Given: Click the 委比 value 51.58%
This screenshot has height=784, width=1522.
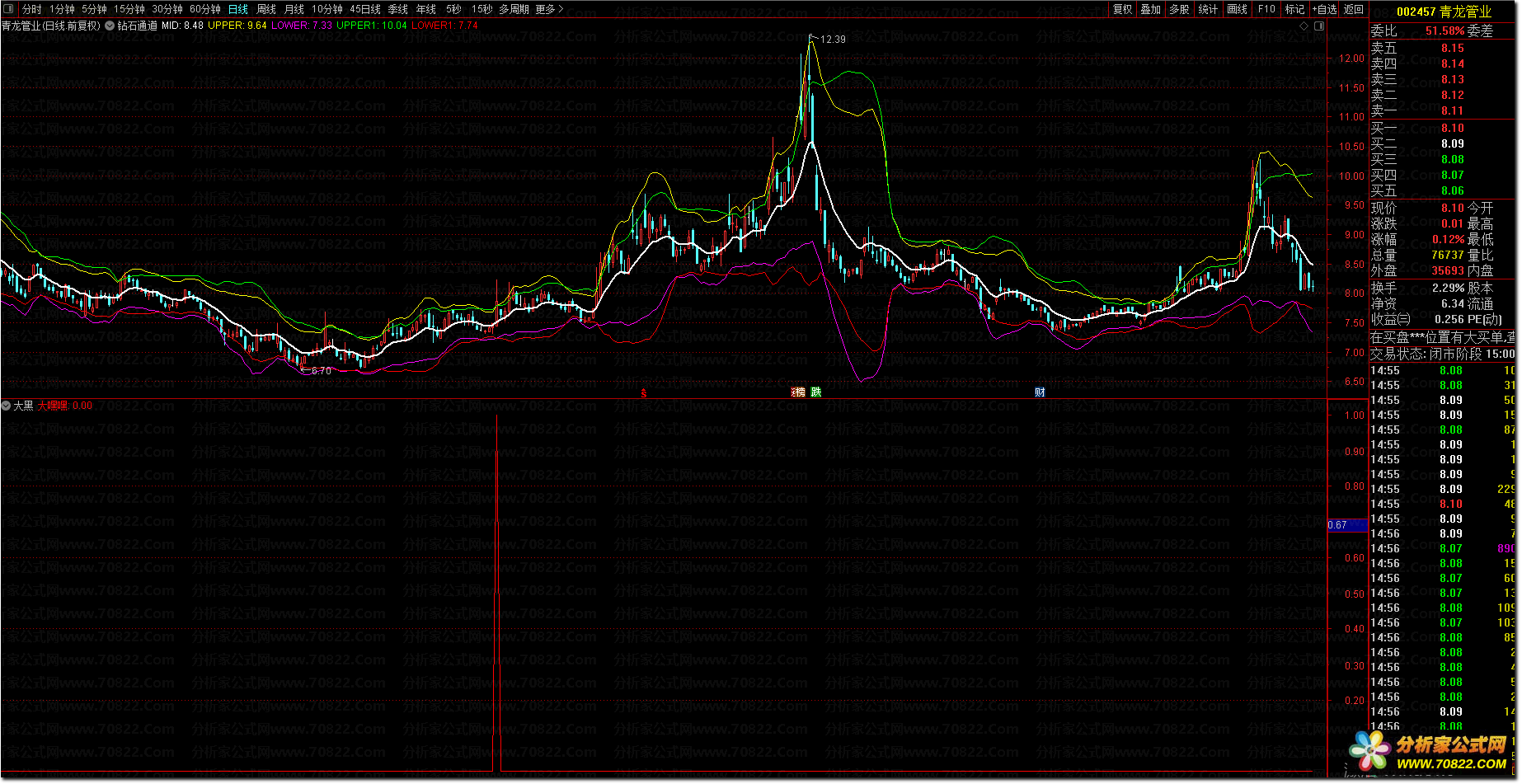Looking at the screenshot, I should (x=1445, y=31).
